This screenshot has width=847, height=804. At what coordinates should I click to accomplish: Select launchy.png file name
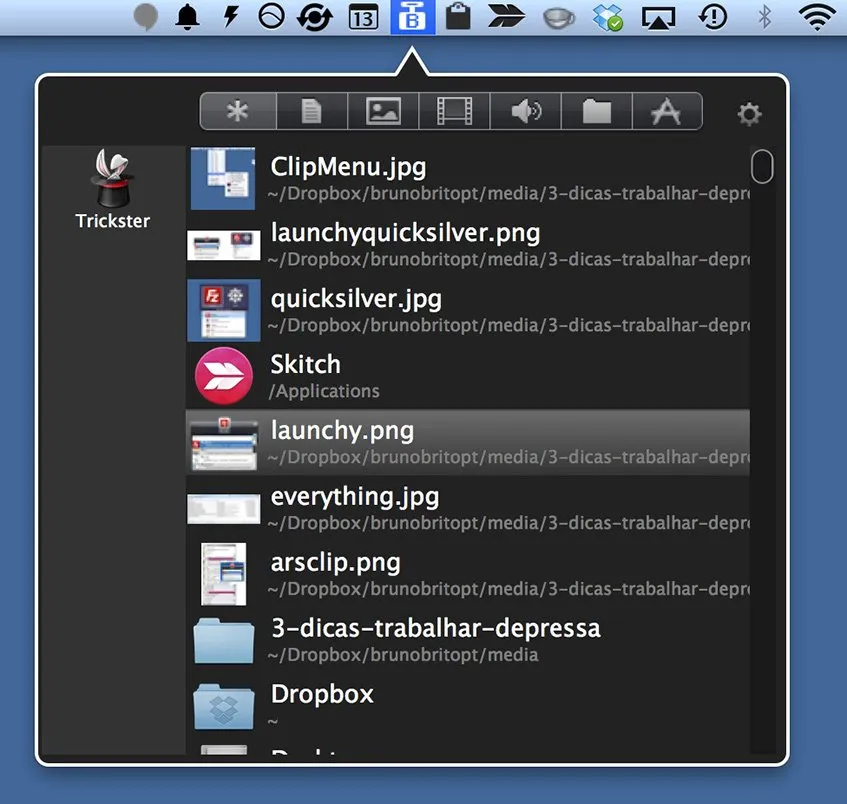[x=342, y=431]
